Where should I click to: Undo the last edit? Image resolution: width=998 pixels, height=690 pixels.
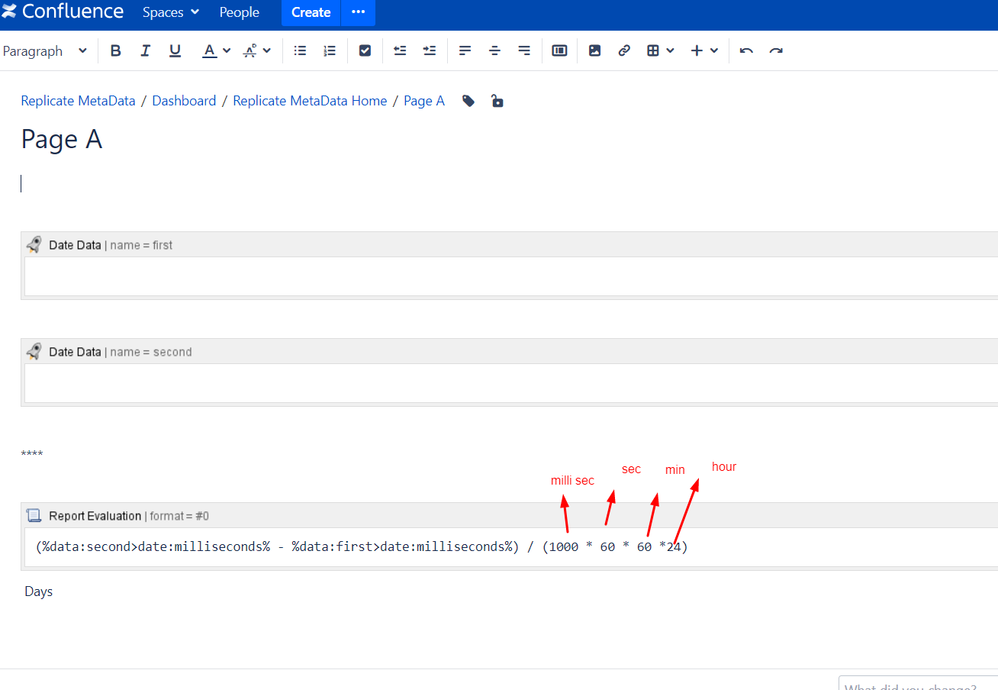click(x=746, y=51)
